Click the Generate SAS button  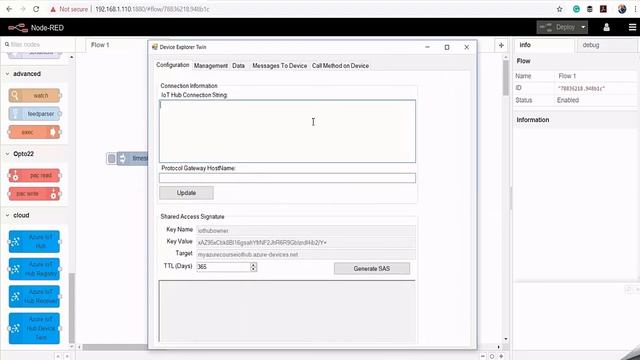coord(371,269)
